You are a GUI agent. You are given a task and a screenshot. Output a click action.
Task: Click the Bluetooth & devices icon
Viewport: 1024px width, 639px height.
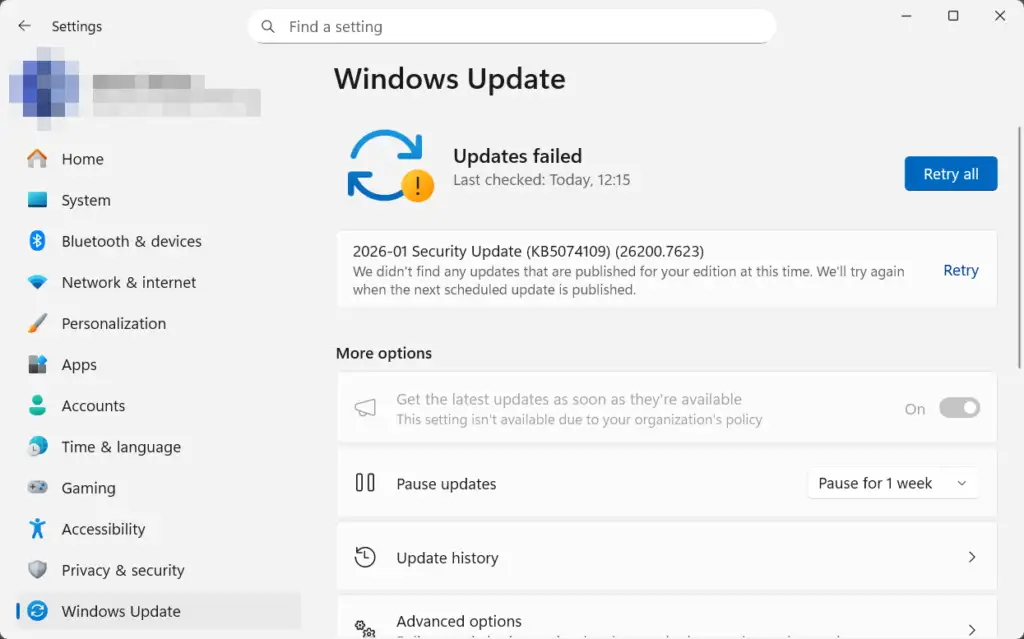37,241
